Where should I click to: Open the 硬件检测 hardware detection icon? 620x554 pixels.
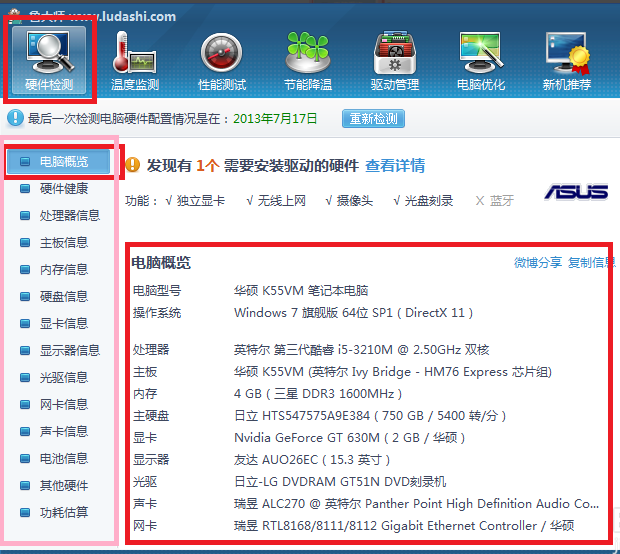tap(49, 58)
